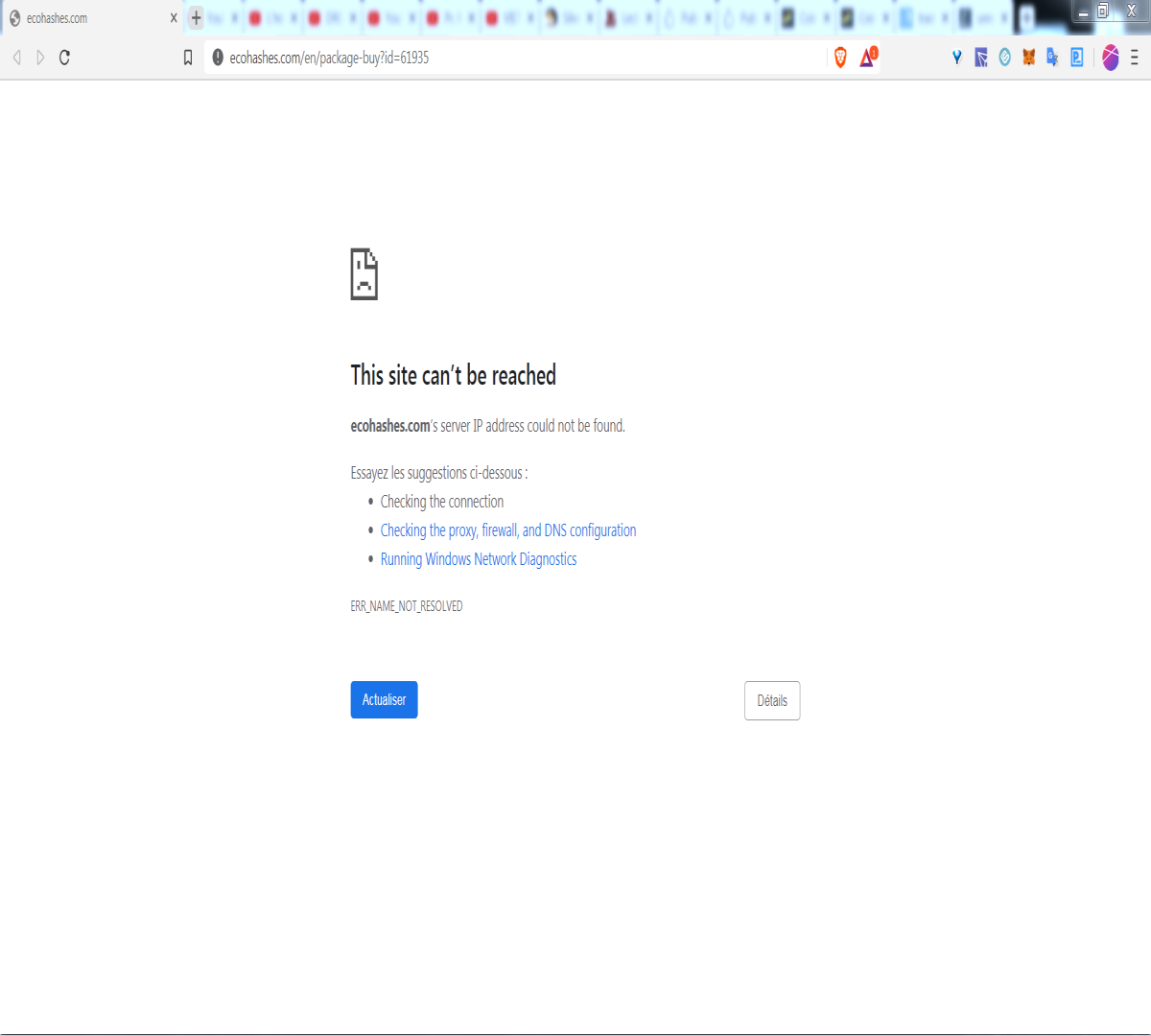Image resolution: width=1151 pixels, height=1036 pixels.
Task: Close the ecohashes.com tab
Action: (174, 17)
